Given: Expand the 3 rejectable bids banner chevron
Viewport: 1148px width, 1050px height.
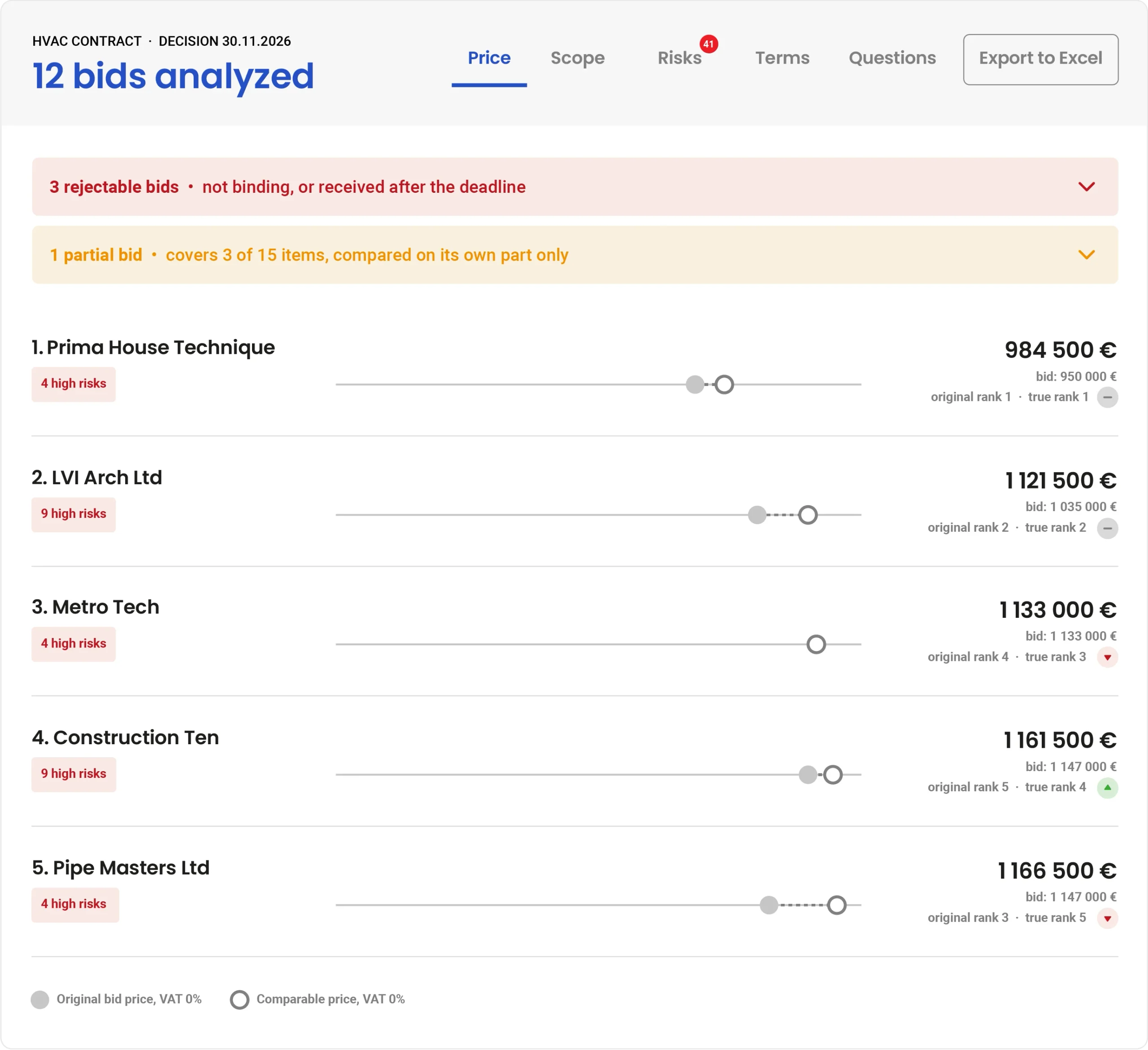Looking at the screenshot, I should coord(1087,187).
